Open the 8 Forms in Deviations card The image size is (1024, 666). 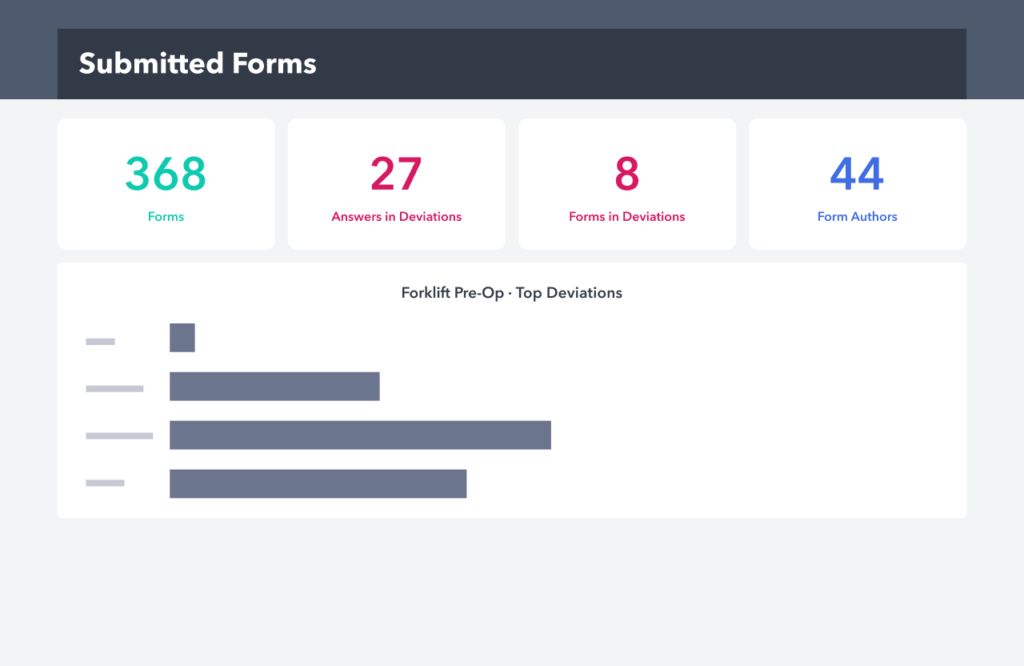[627, 183]
